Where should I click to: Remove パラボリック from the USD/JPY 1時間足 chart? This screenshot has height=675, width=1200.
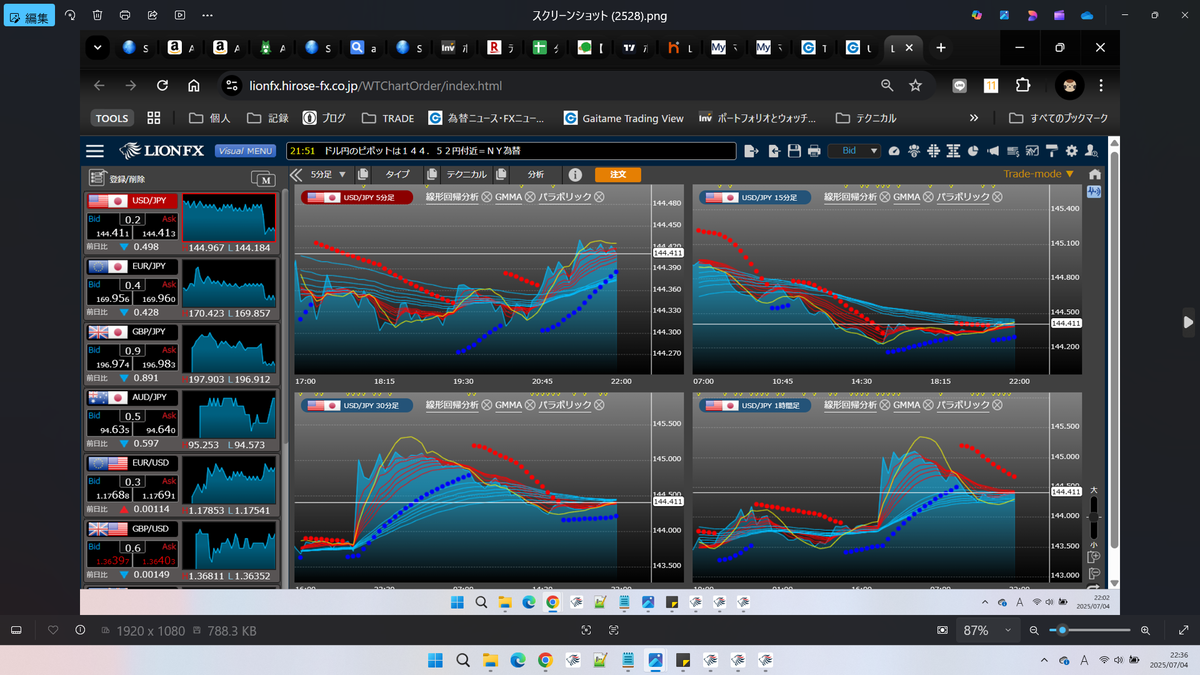(997, 405)
